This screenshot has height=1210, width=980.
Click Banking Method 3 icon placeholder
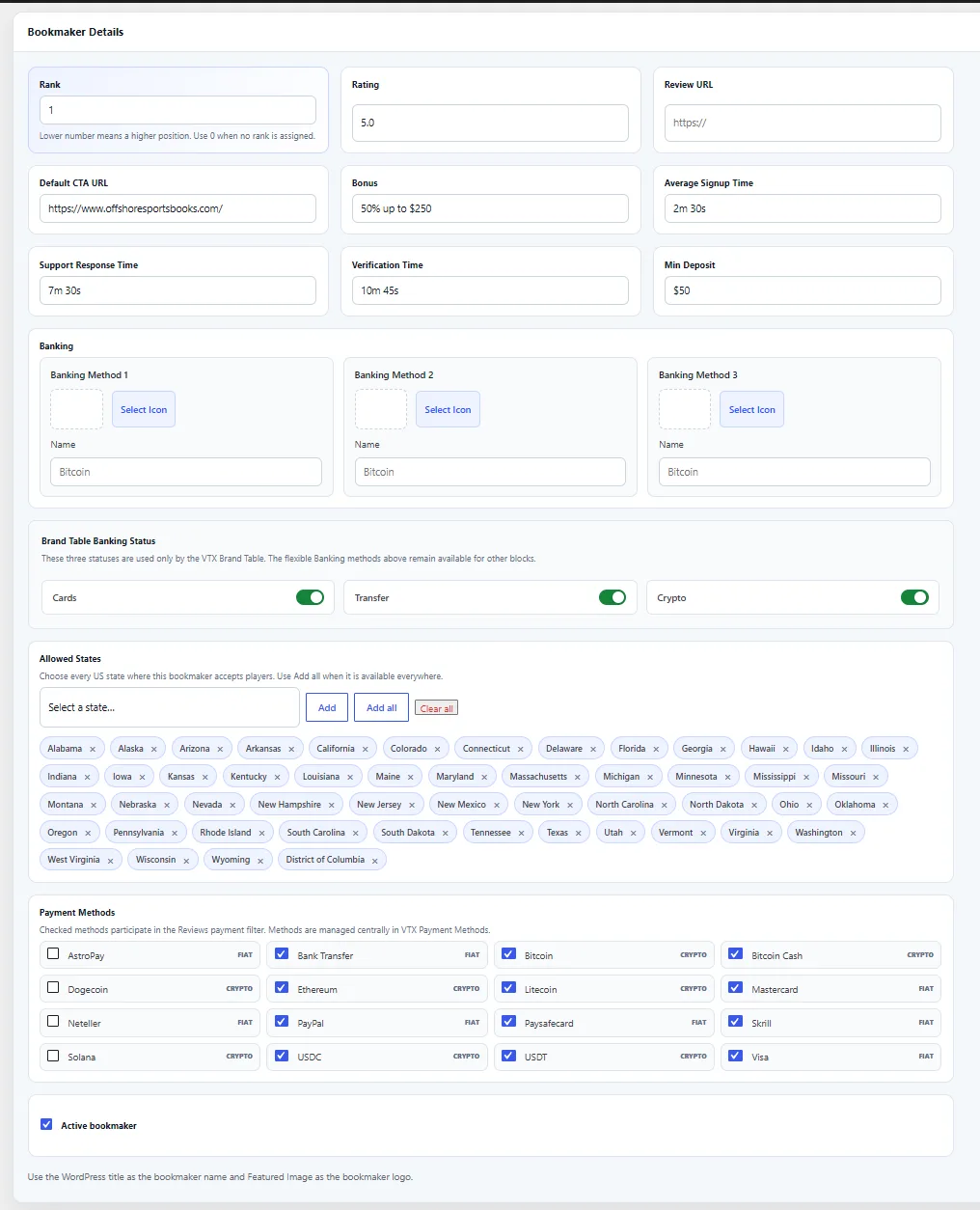click(x=685, y=409)
